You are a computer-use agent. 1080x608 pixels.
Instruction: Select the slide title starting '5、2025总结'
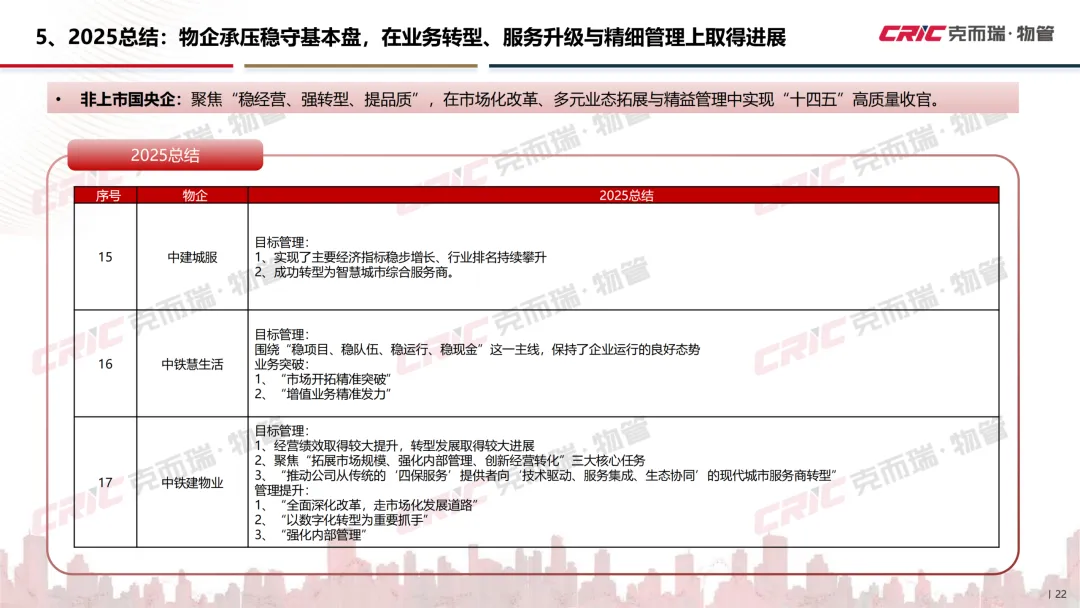[x=411, y=37]
